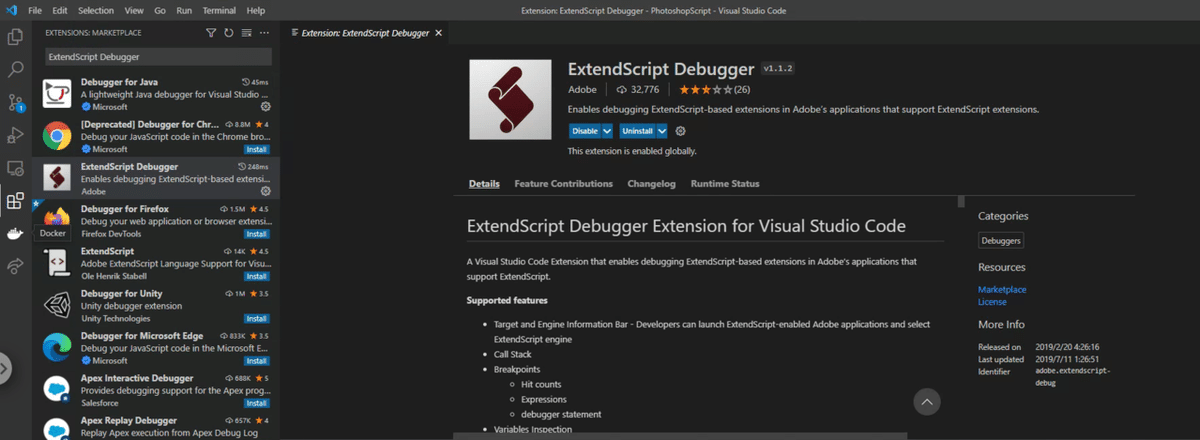Install the Deprecated Debugger for Chrome

[x=256, y=148]
